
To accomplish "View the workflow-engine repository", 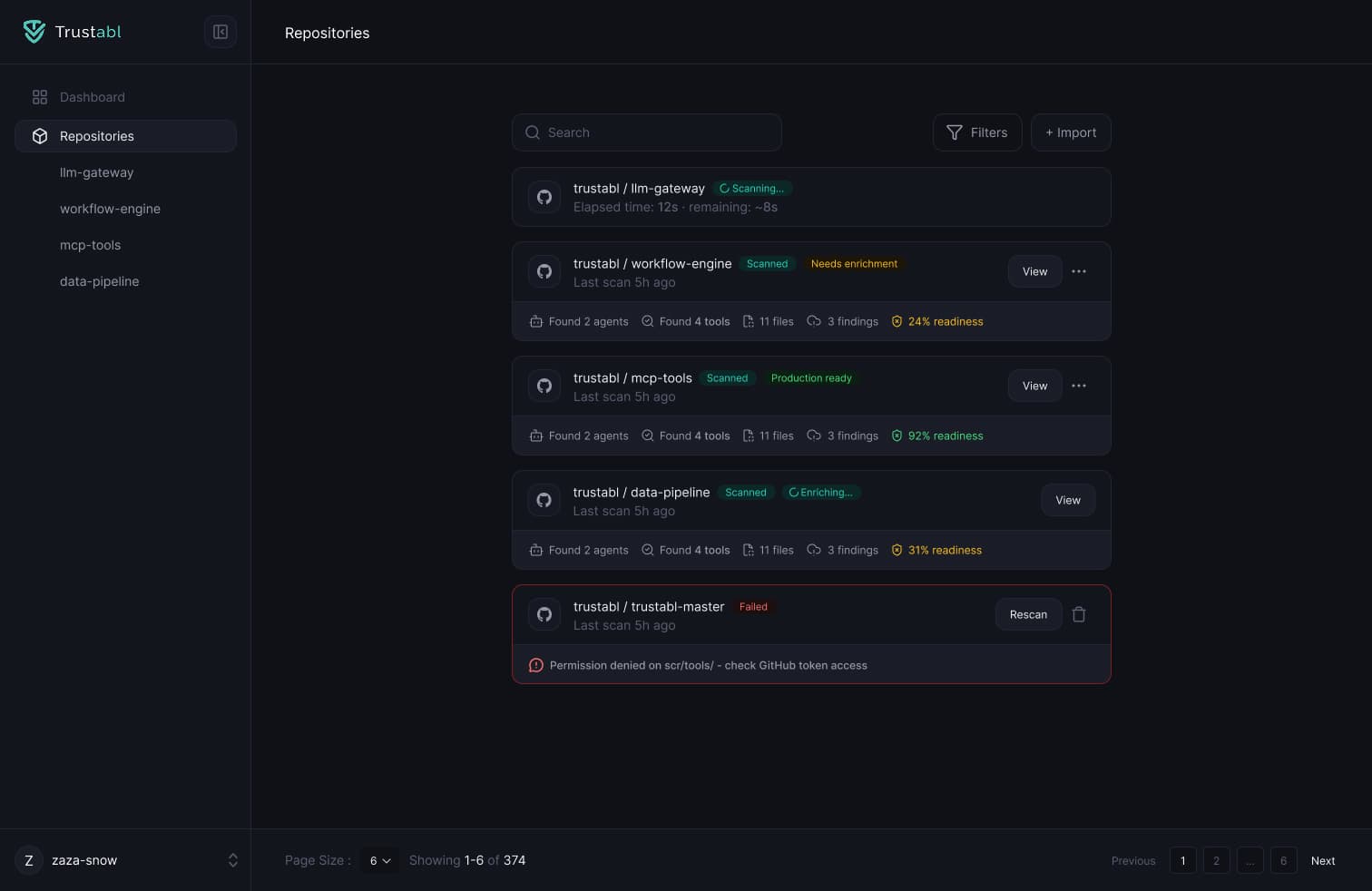I will pos(1035,271).
